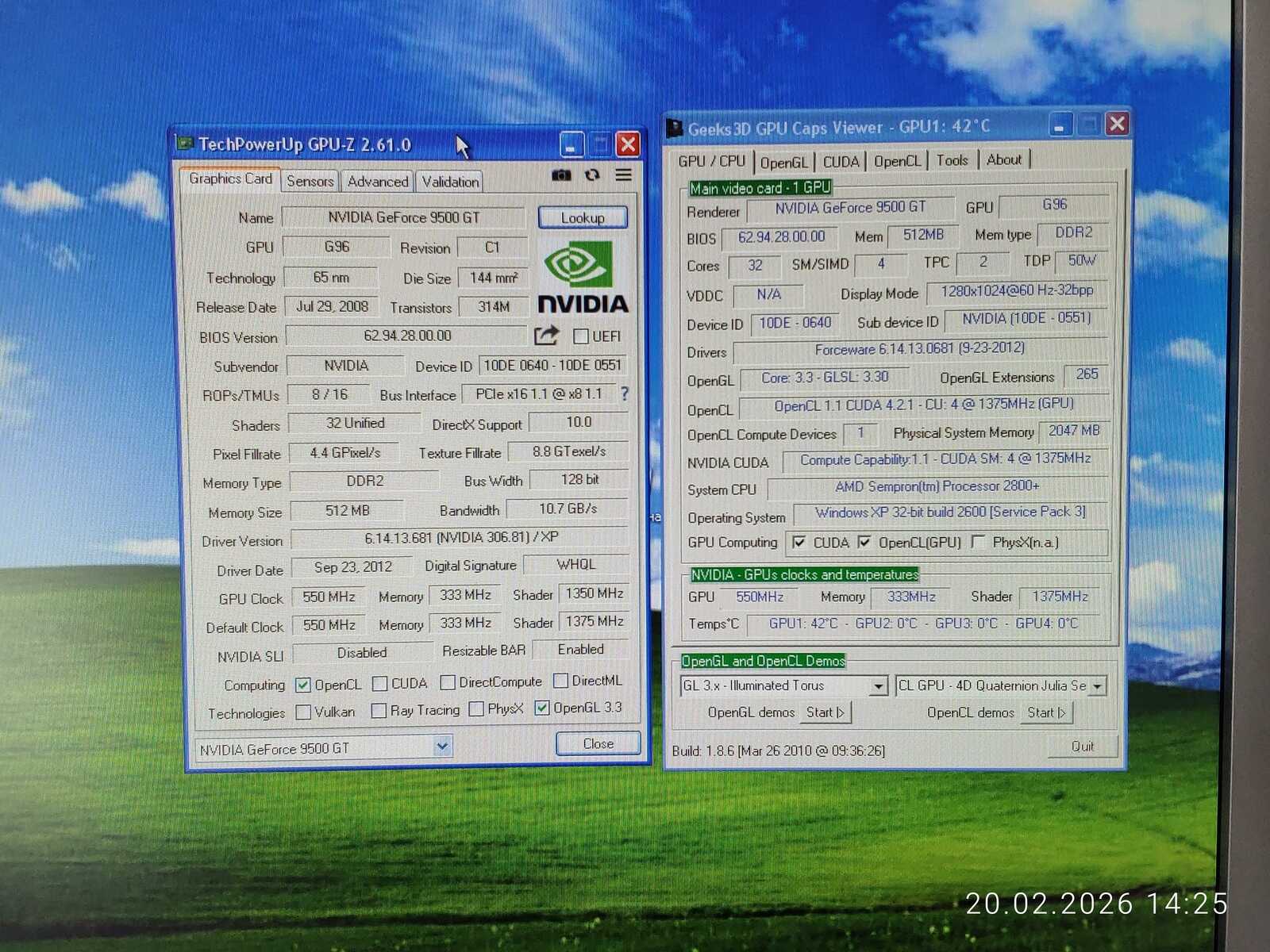This screenshot has height=952, width=1270.
Task: Switch to the Graphics Card tab
Action: 230,179
